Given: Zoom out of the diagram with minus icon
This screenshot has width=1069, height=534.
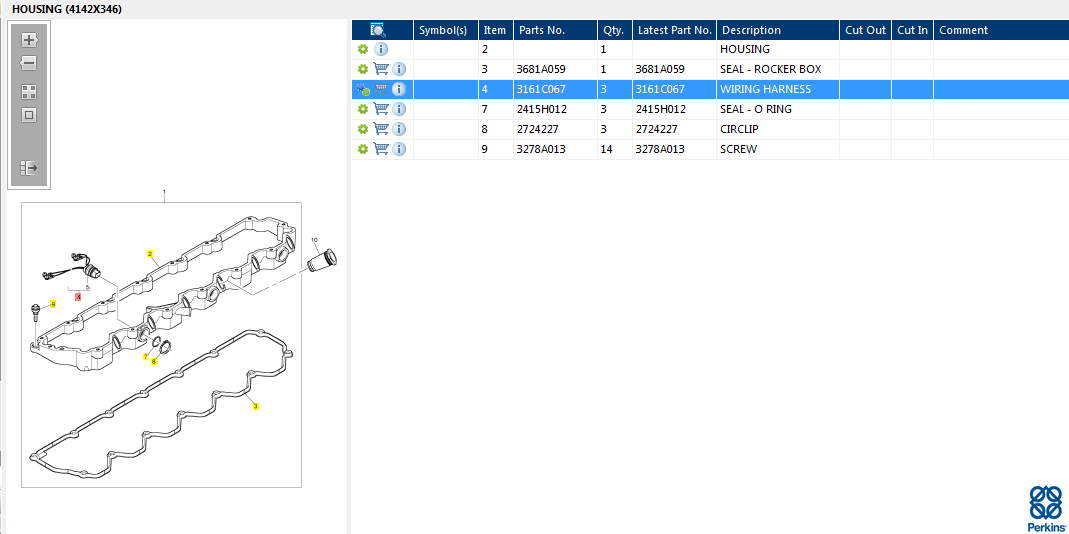Looking at the screenshot, I should click(29, 63).
